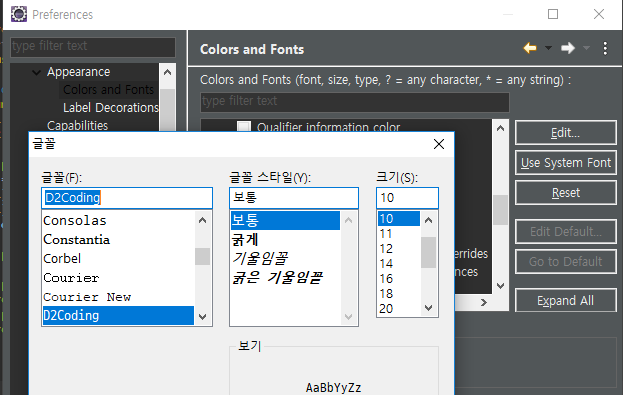The width and height of the screenshot is (623, 395).
Task: Select 굵은 기울임꼴 bold italic style
Action: 285,278
